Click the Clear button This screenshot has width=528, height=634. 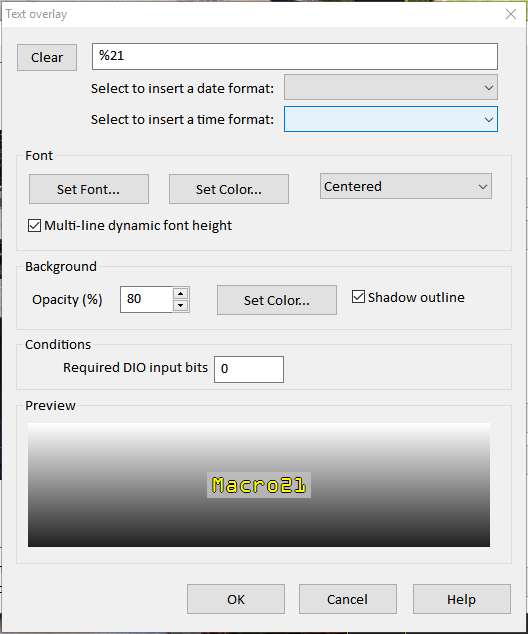[x=47, y=57]
